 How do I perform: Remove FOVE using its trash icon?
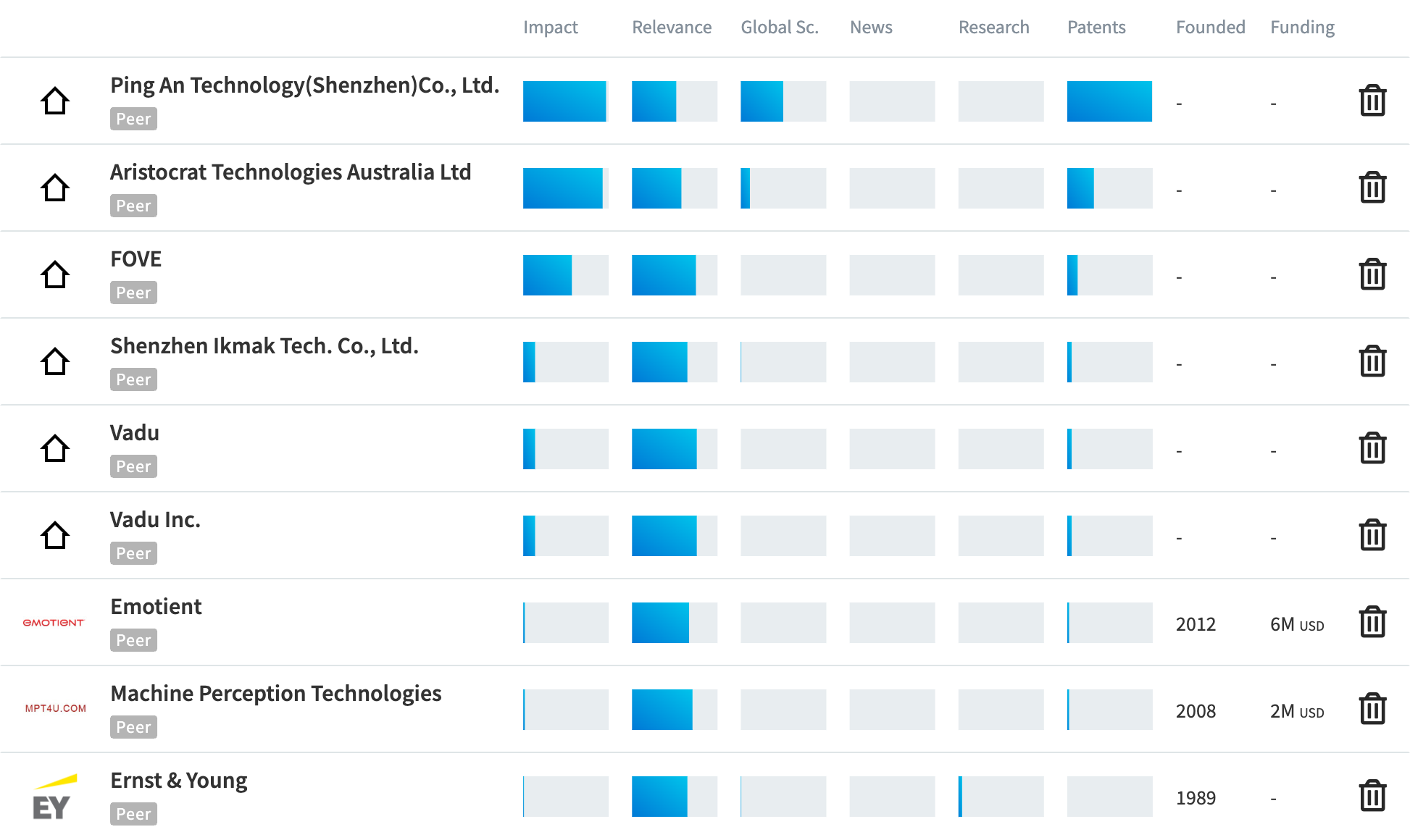click(1372, 274)
